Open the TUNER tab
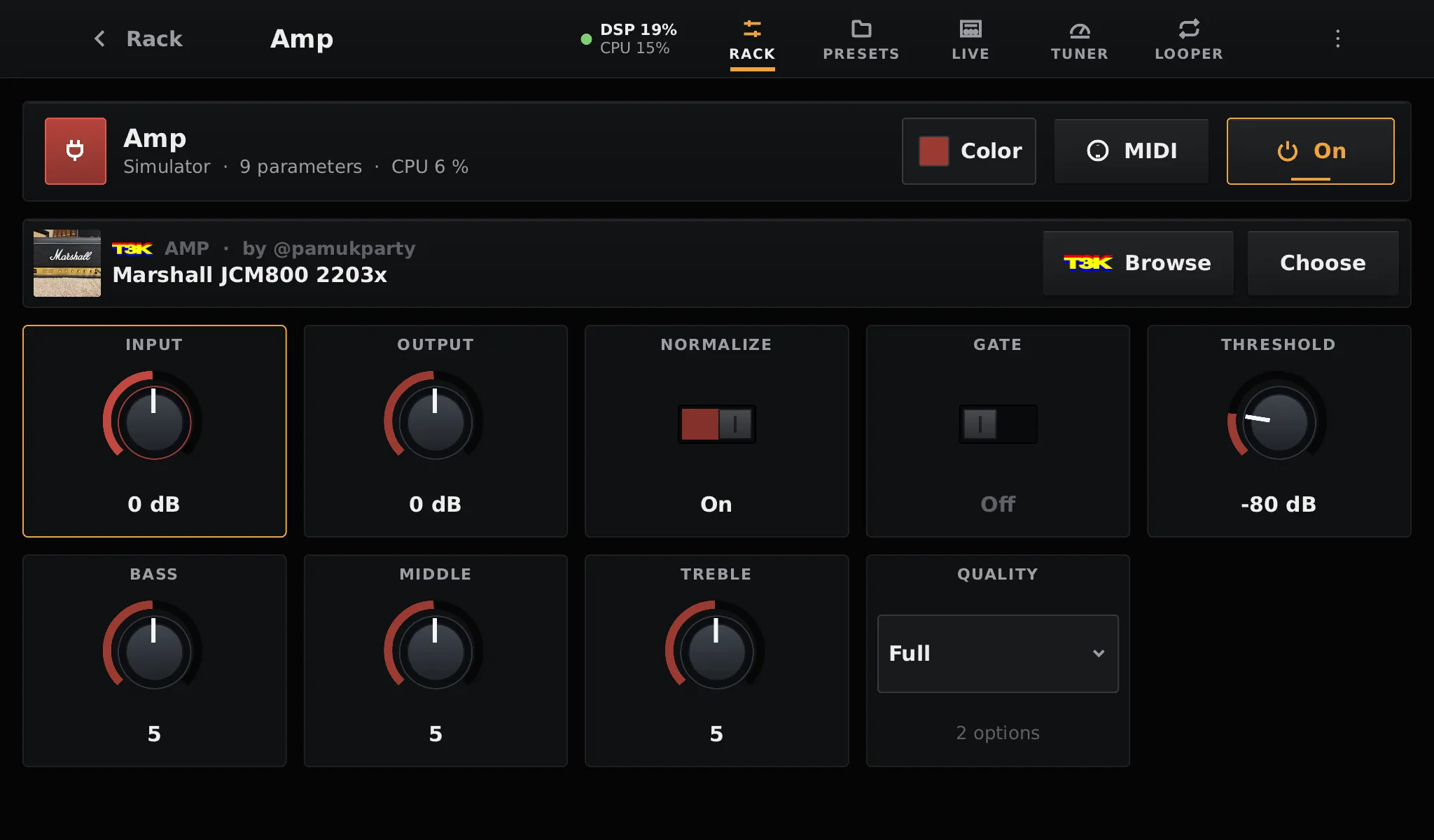Viewport: 1434px width, 840px height. tap(1080, 41)
